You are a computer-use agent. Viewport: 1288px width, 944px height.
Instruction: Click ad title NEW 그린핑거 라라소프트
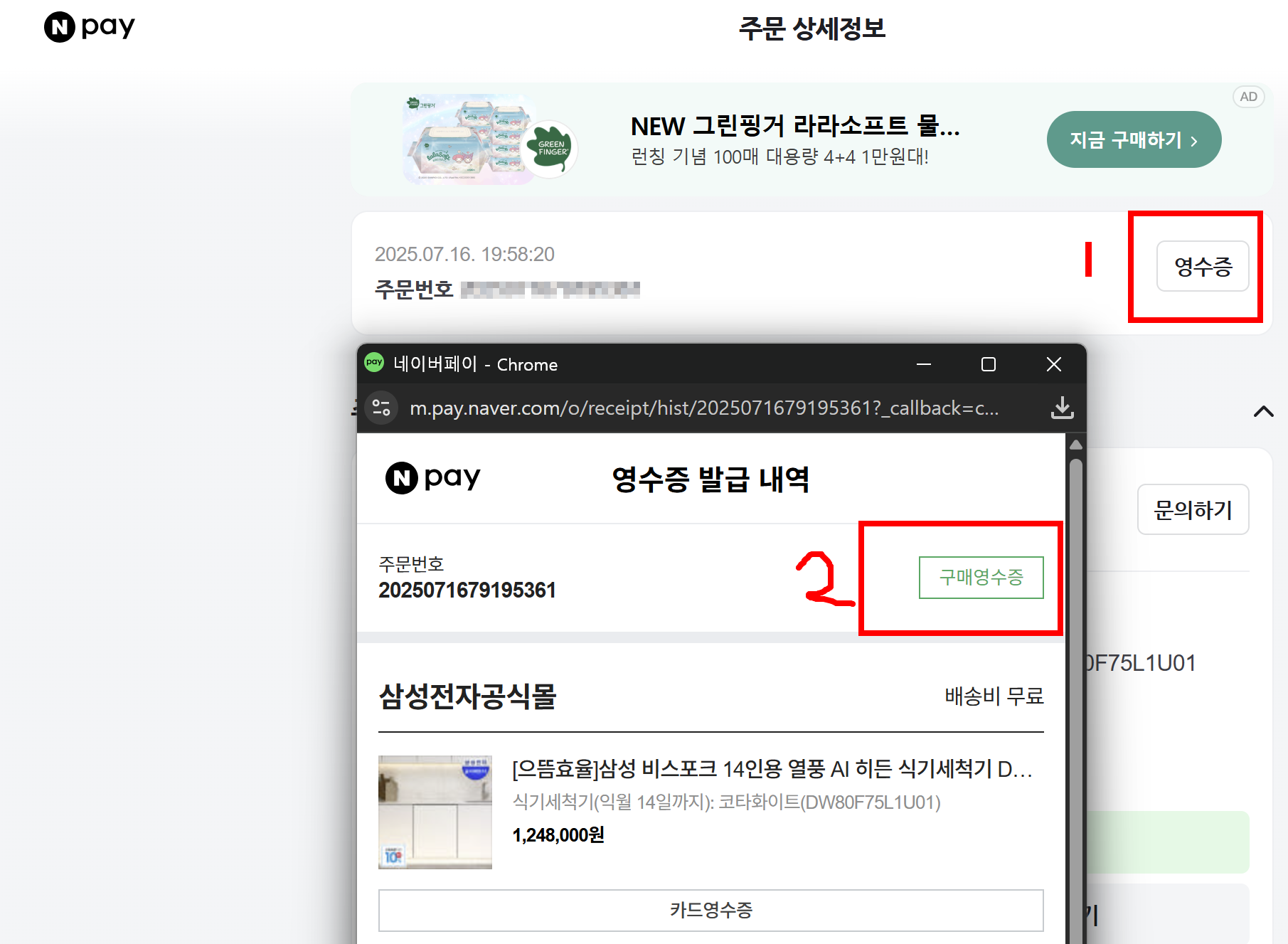(794, 126)
